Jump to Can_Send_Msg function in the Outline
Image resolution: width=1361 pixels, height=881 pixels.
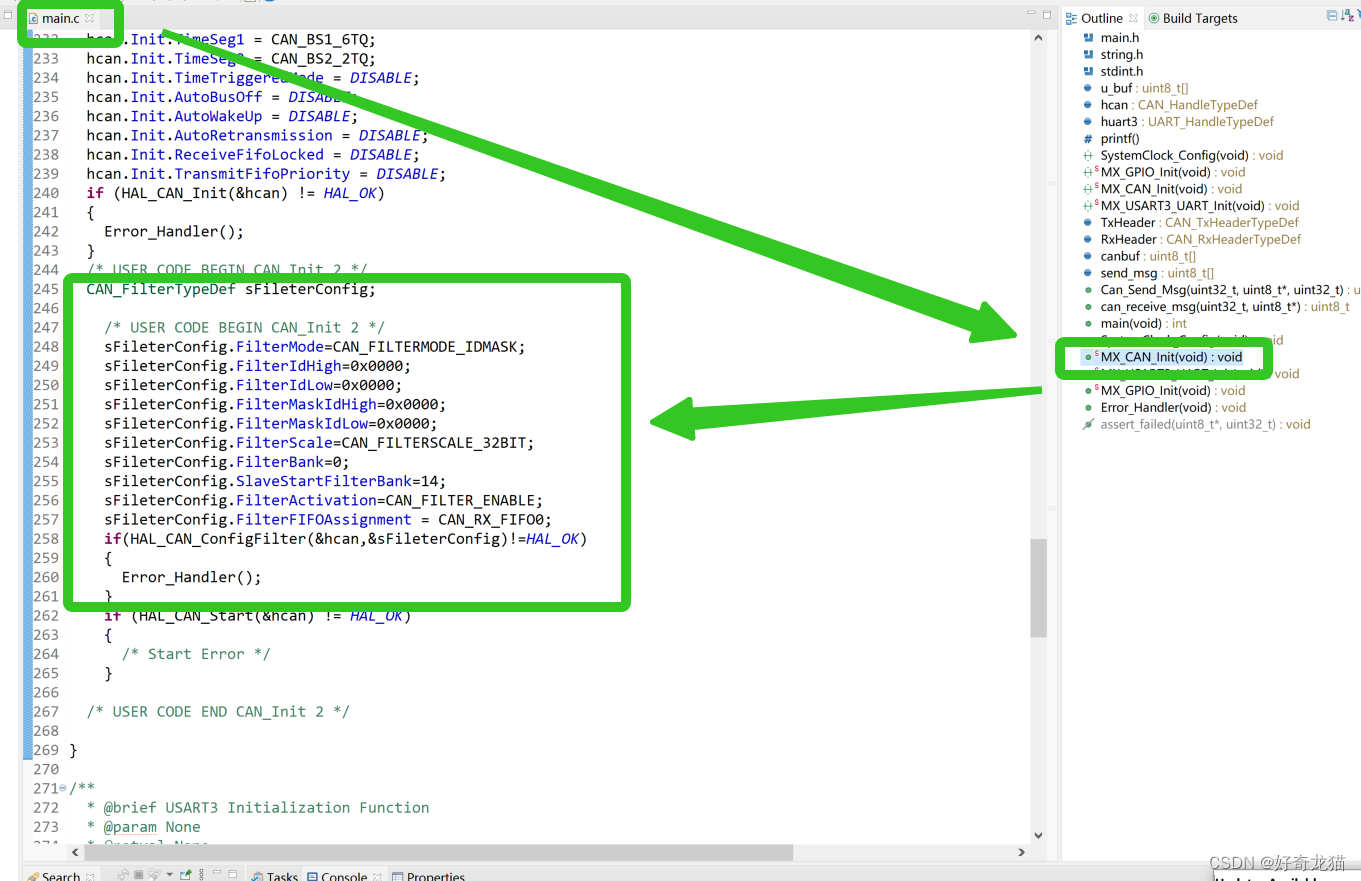[x=1222, y=290]
